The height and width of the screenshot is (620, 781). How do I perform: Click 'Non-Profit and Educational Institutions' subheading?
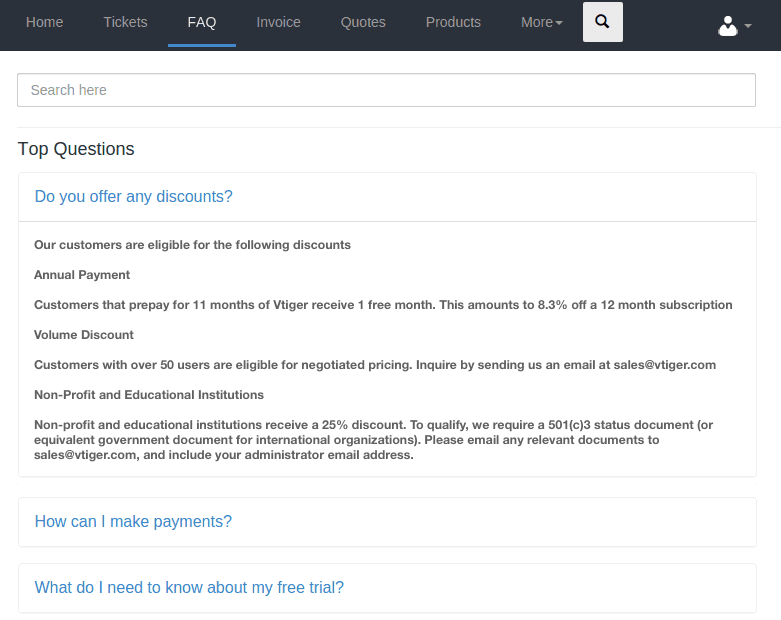tap(149, 395)
